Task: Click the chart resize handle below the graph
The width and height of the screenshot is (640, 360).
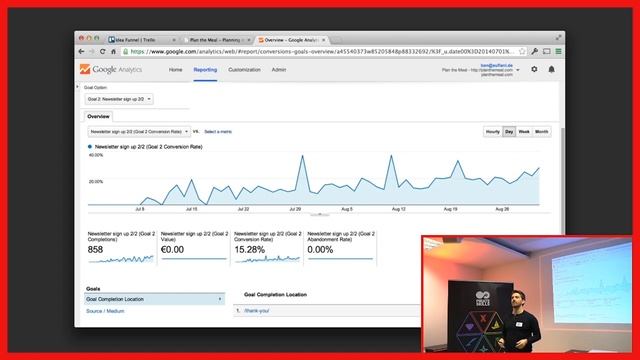Action: coord(320,214)
